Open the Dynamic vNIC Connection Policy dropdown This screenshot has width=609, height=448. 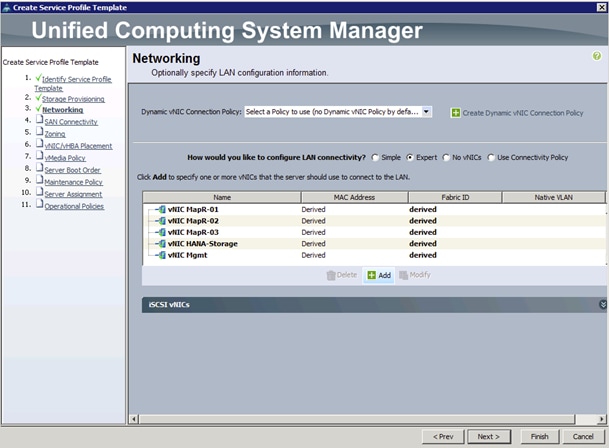(426, 112)
